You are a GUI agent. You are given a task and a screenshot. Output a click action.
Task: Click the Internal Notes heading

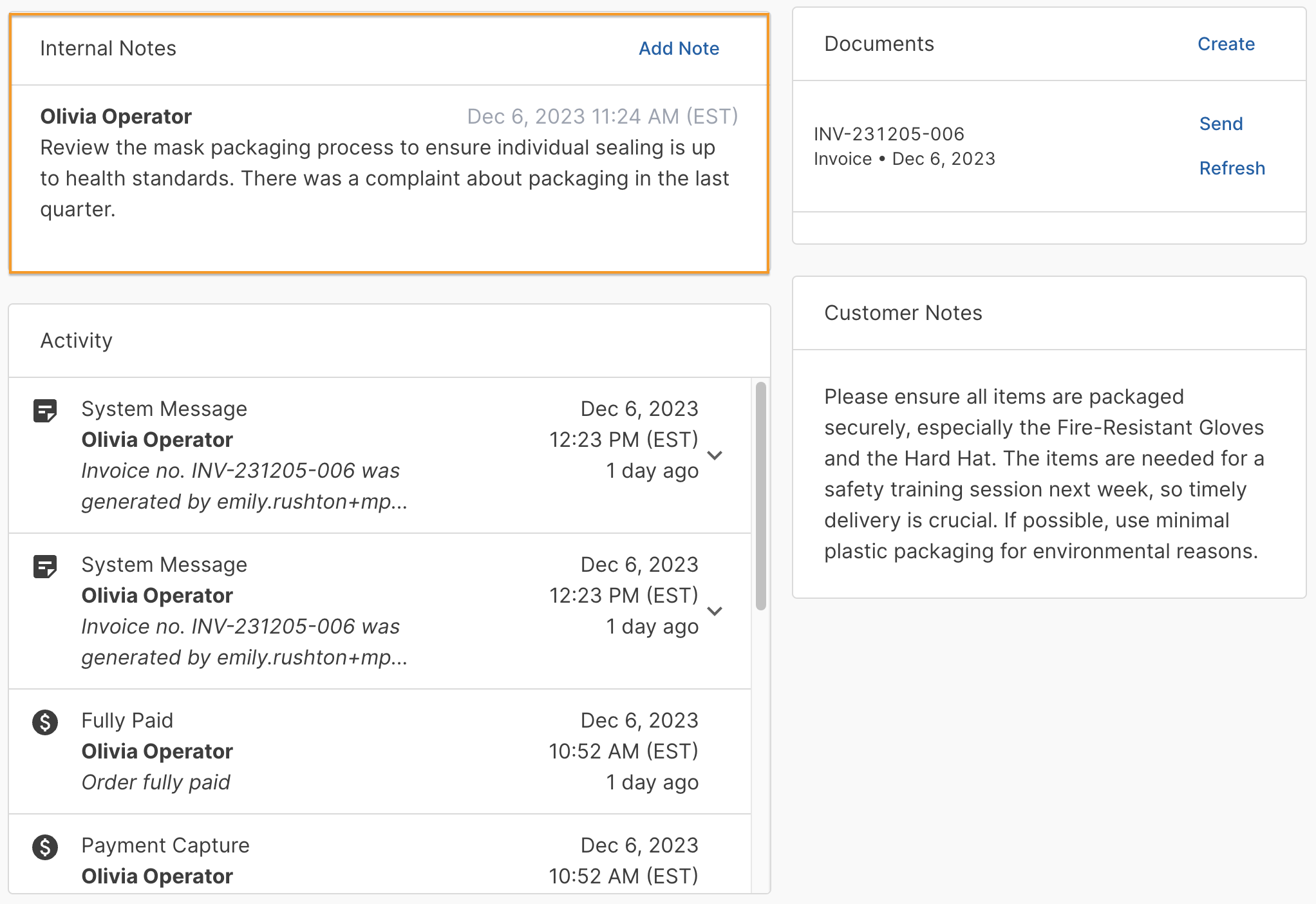pos(108,49)
